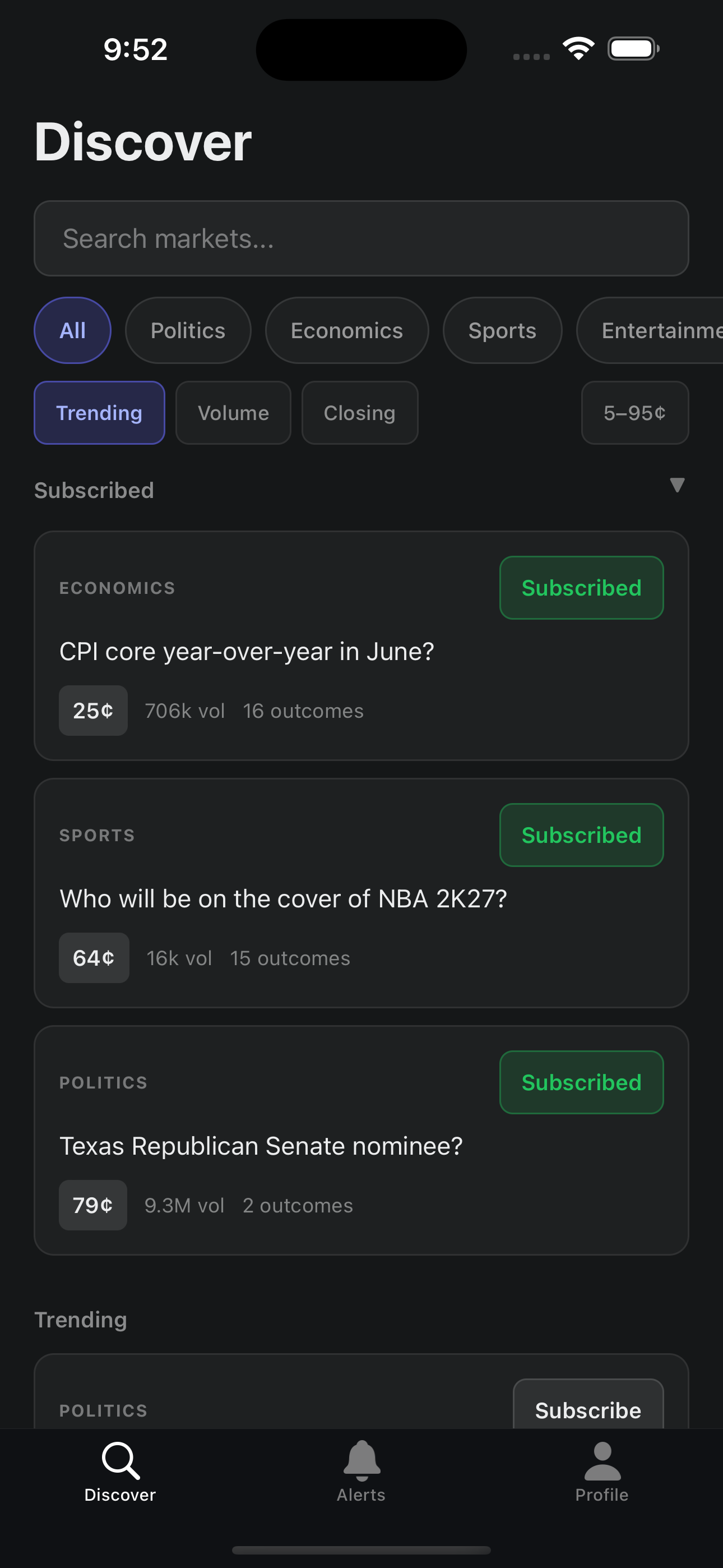The height and width of the screenshot is (1568, 723).
Task: Sort markets by Volume
Action: 233,413
